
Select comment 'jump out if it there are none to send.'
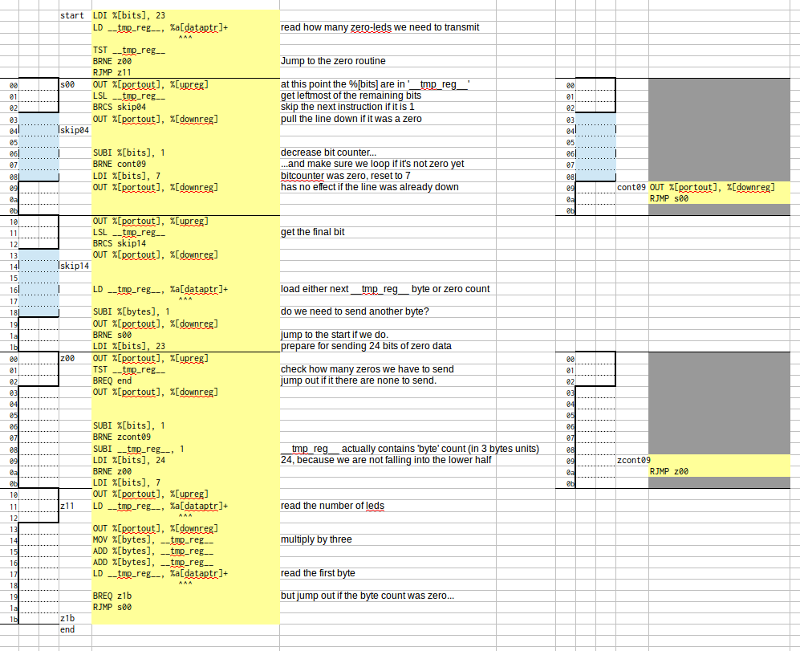click(359, 381)
